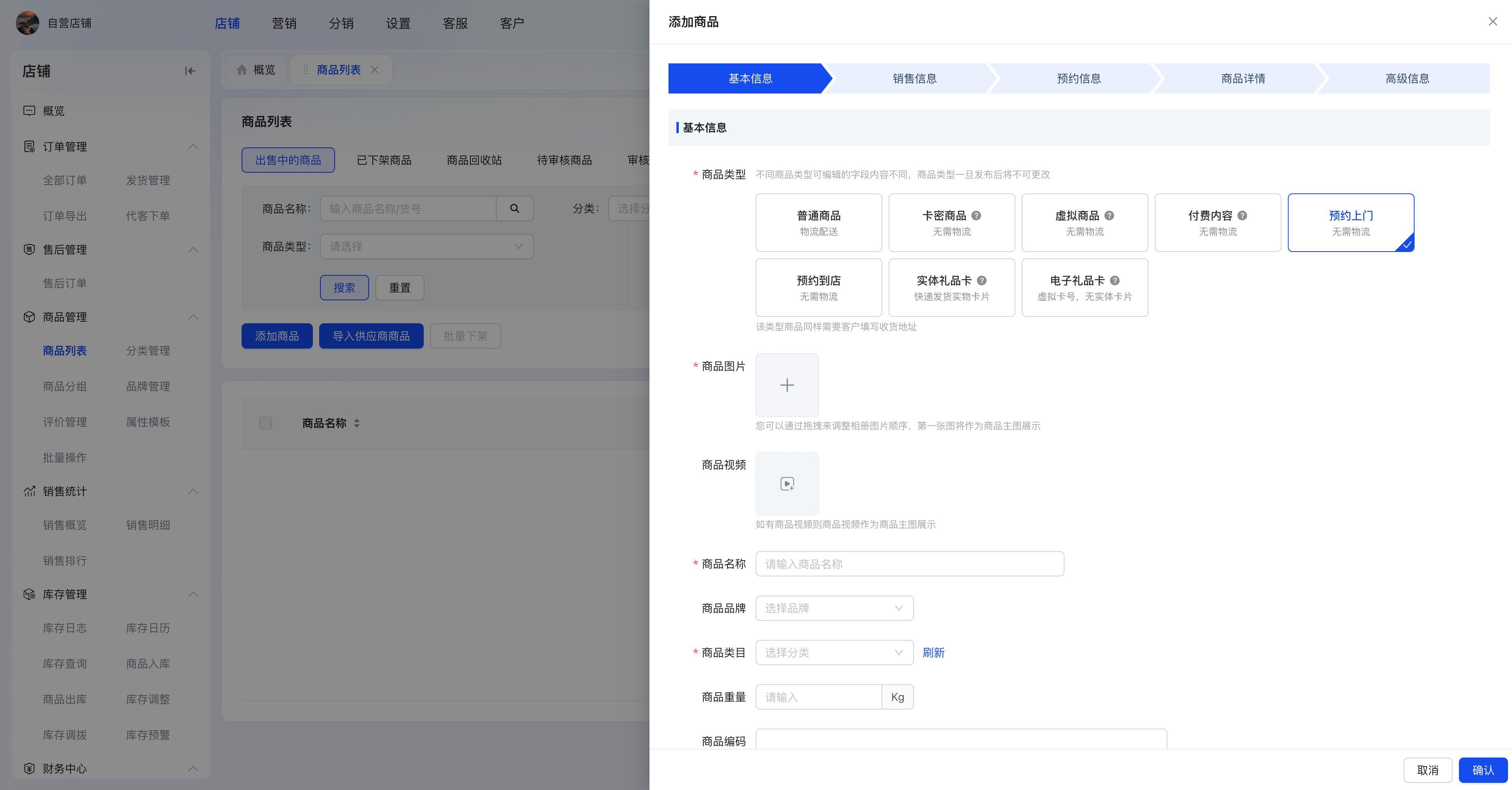Viewport: 1512px width, 790px height.
Task: Close the 添加商品 drawer with the X
Action: (1493, 22)
